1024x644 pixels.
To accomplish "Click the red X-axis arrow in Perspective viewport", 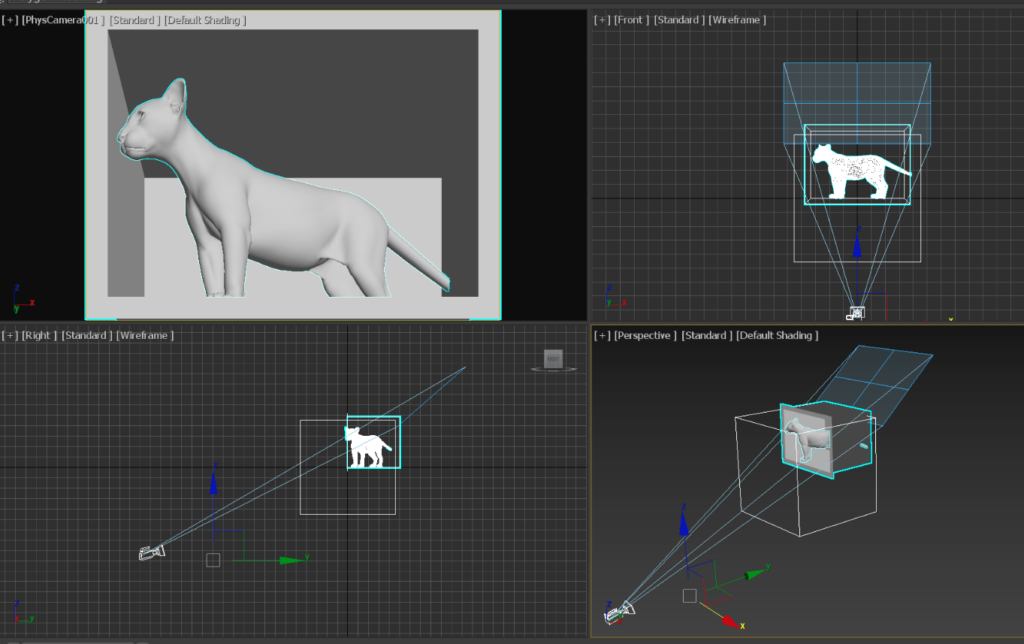I will pyautogui.click(x=731, y=621).
